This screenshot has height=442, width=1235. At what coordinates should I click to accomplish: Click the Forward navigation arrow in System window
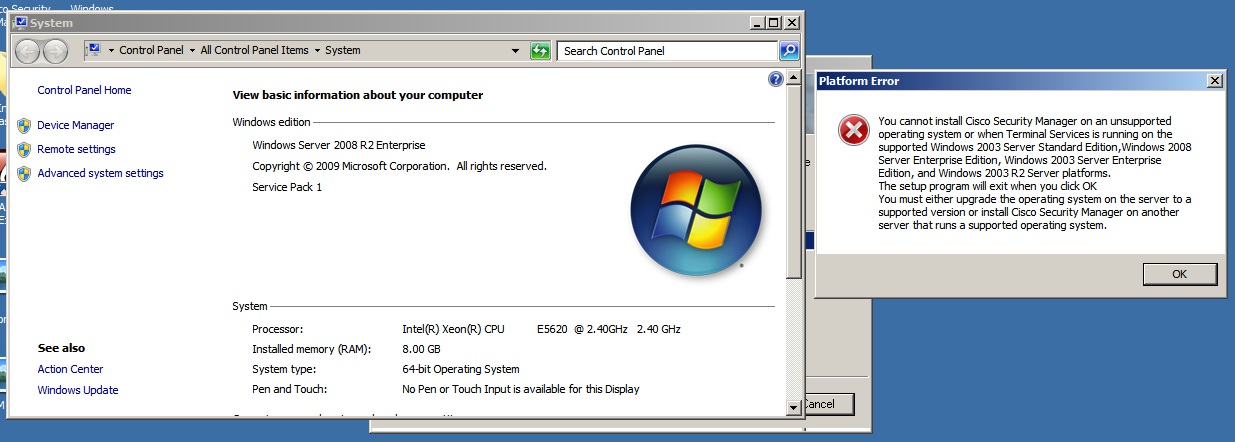click(55, 50)
